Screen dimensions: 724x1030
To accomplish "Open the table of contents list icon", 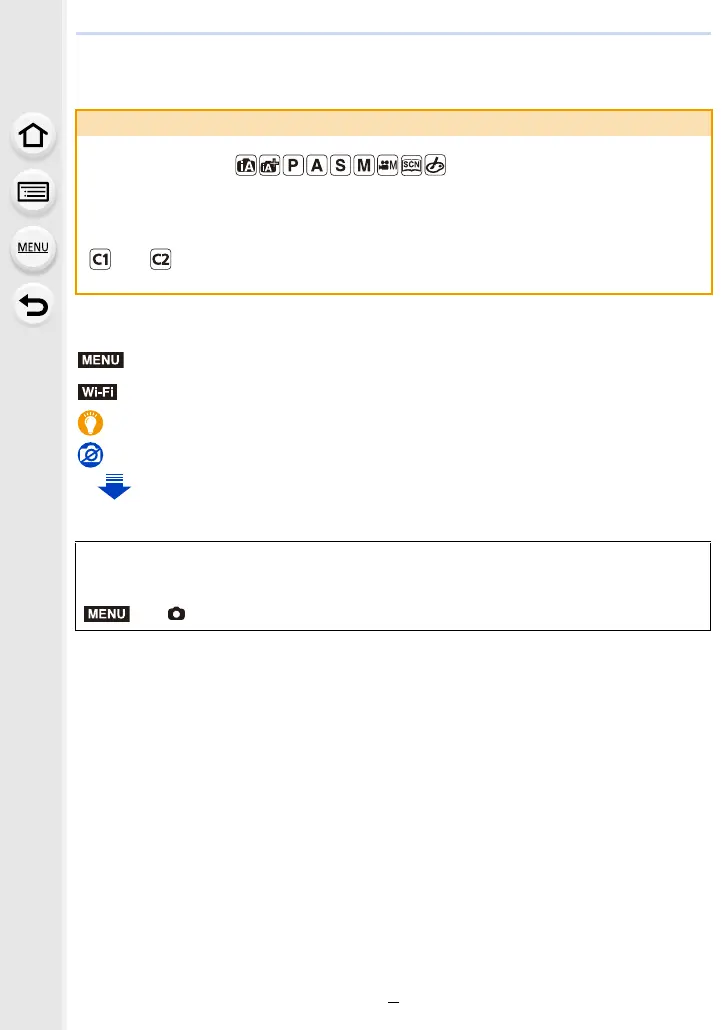I will pos(33,192).
